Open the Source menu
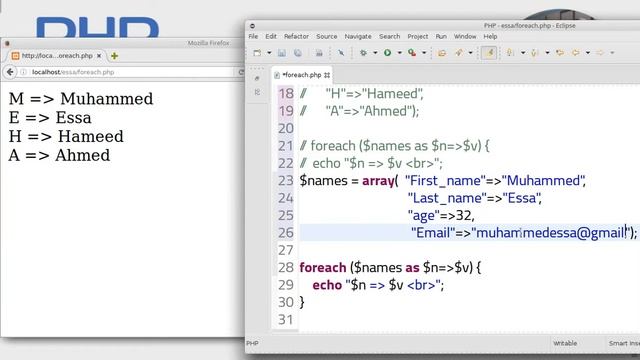Viewport: 640px width, 360px height. coord(327,36)
